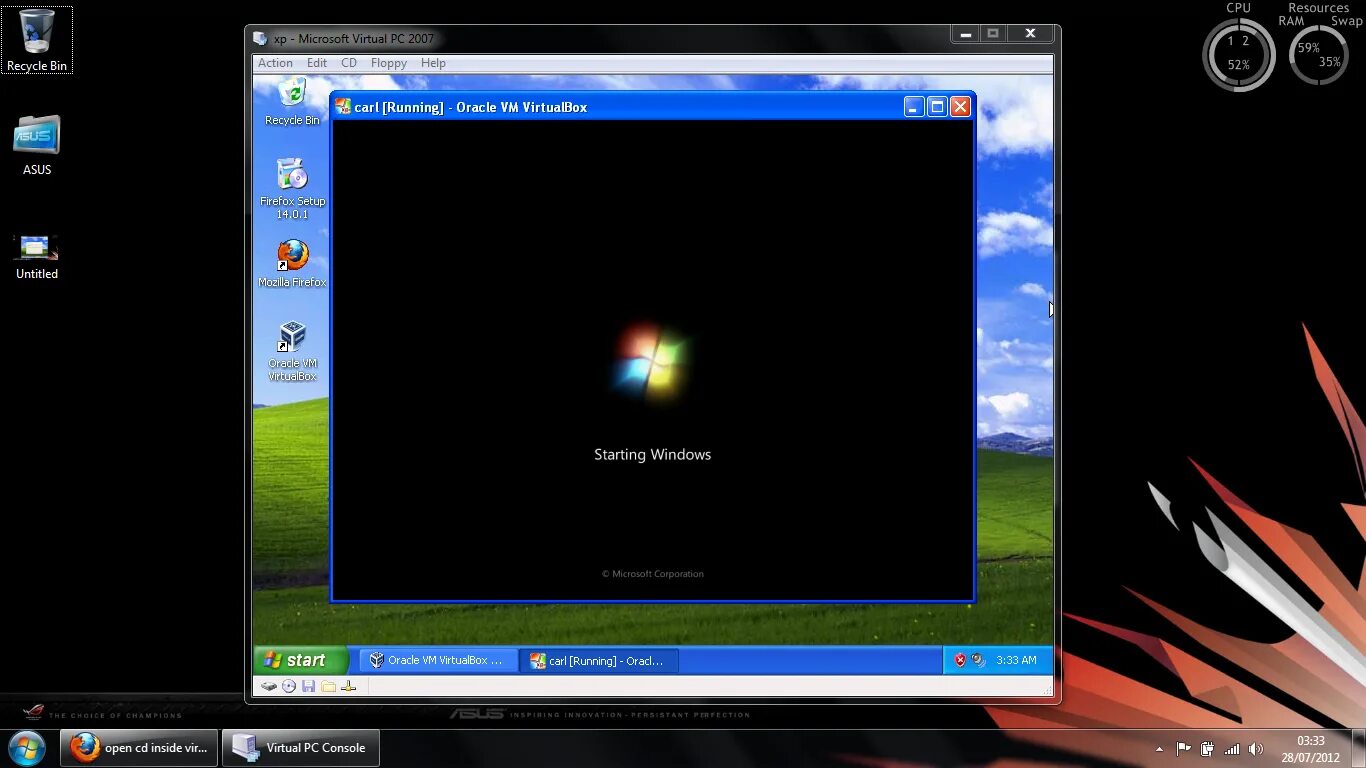The height and width of the screenshot is (768, 1366).
Task: Click the floppy disk status icon in Virtual PC
Action: [308, 686]
